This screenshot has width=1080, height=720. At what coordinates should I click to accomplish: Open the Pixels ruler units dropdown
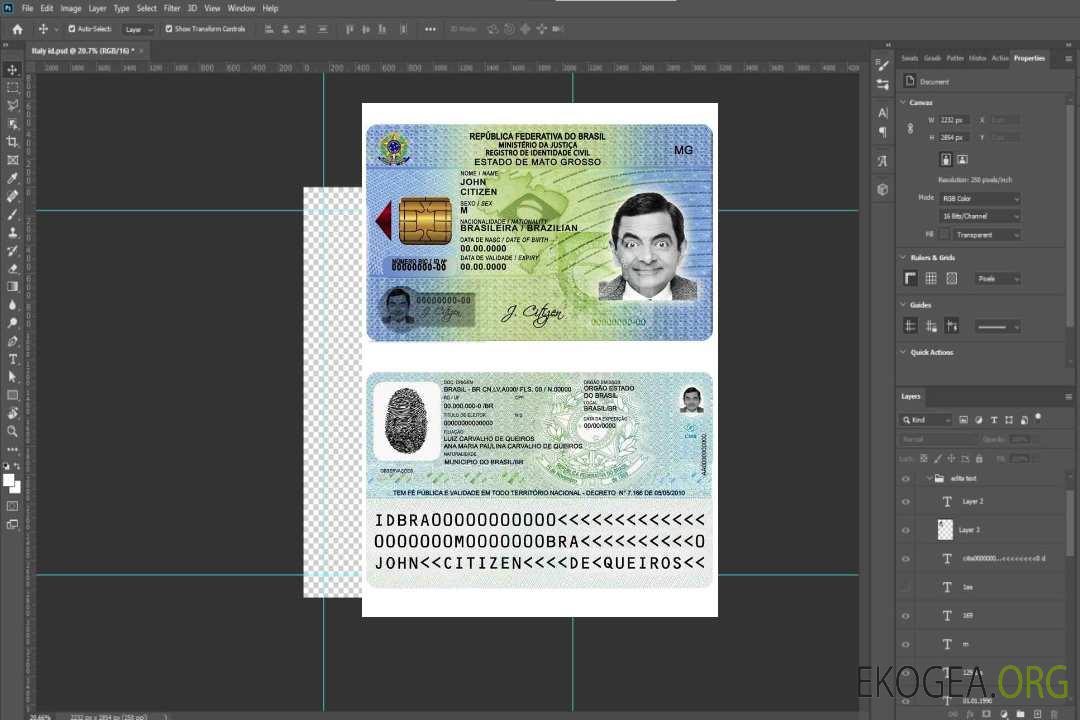998,279
